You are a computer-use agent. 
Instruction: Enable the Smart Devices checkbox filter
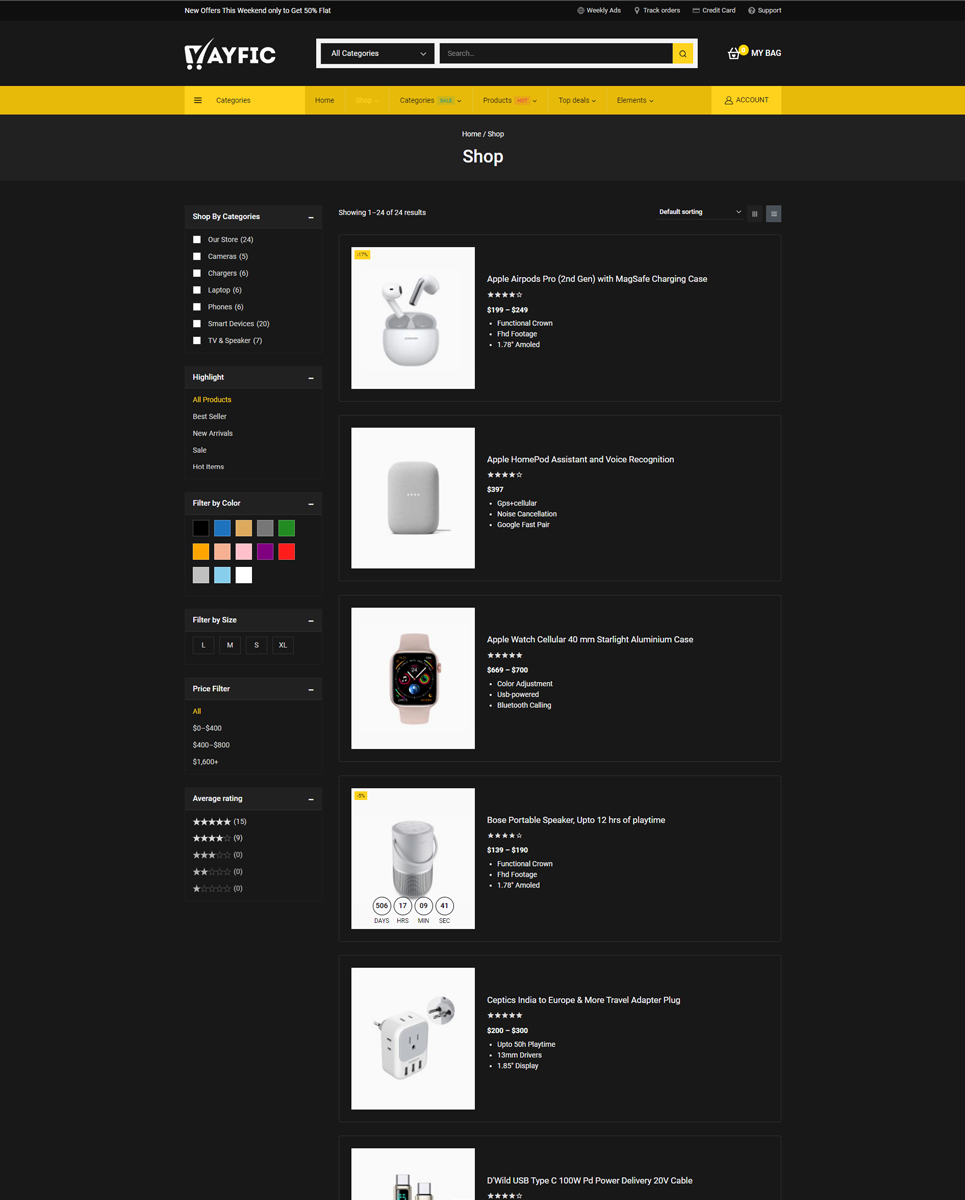pyautogui.click(x=197, y=324)
